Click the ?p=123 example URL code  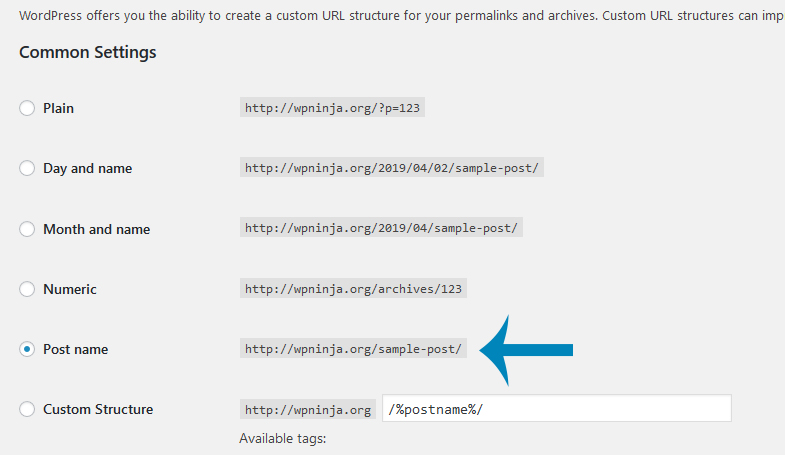click(332, 108)
